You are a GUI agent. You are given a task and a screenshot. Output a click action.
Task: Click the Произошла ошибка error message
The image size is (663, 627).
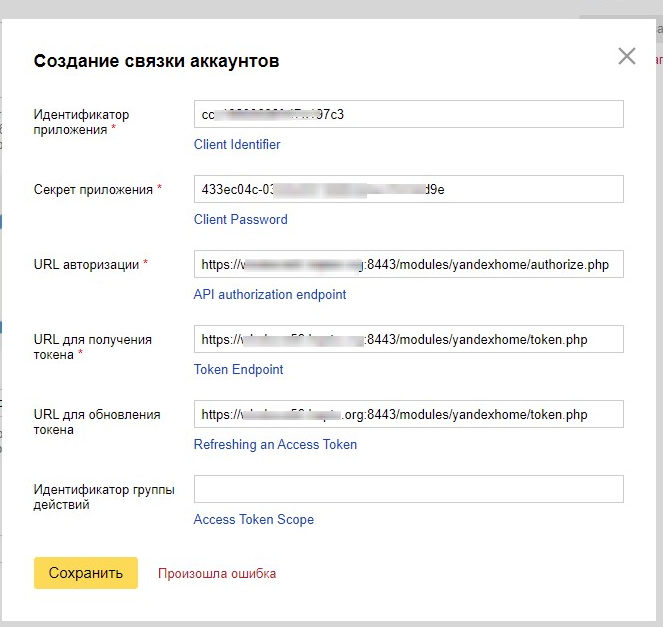[x=217, y=574]
